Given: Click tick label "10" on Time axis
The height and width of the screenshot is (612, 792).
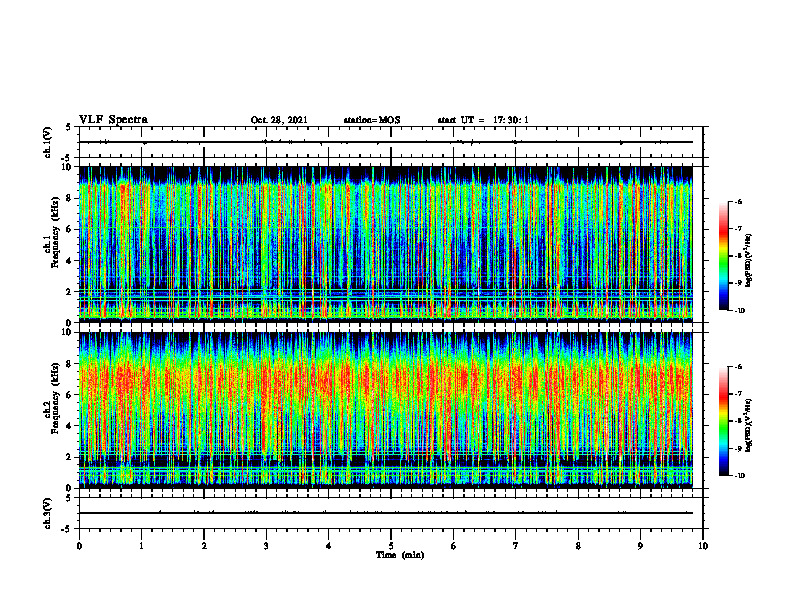Looking at the screenshot, I should (703, 546).
